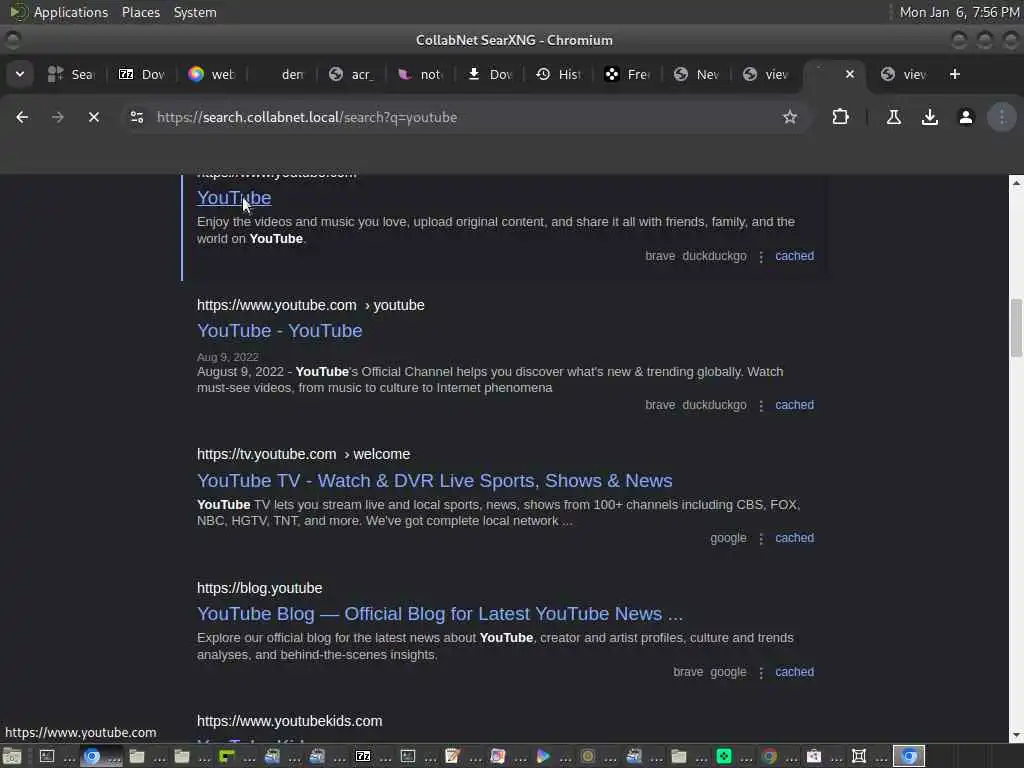This screenshot has width=1024, height=768.
Task: Click 'https://tv.youtube.com › welcome' URL text
Action: coord(304,454)
